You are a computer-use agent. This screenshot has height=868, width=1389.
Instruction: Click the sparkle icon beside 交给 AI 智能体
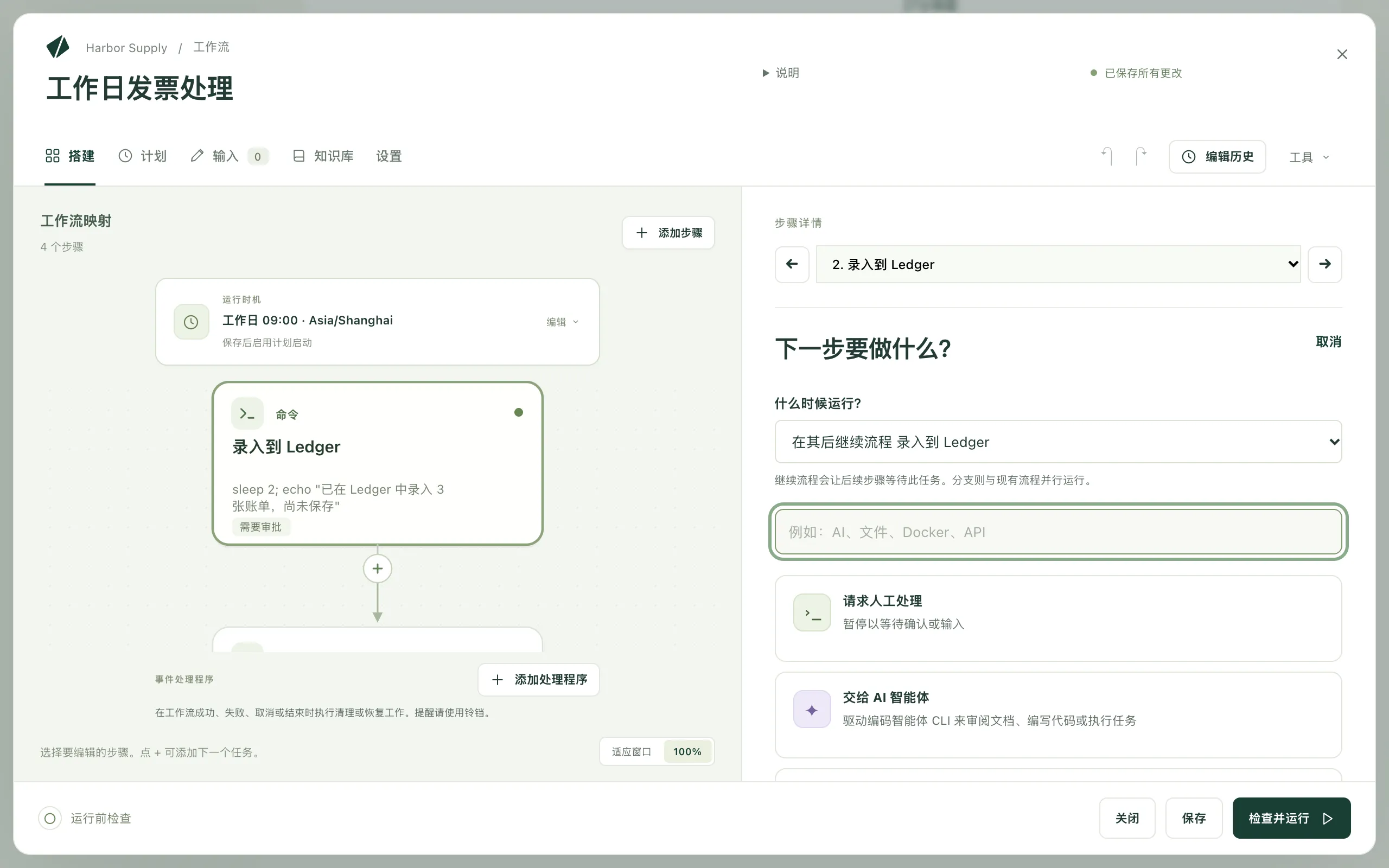(812, 710)
